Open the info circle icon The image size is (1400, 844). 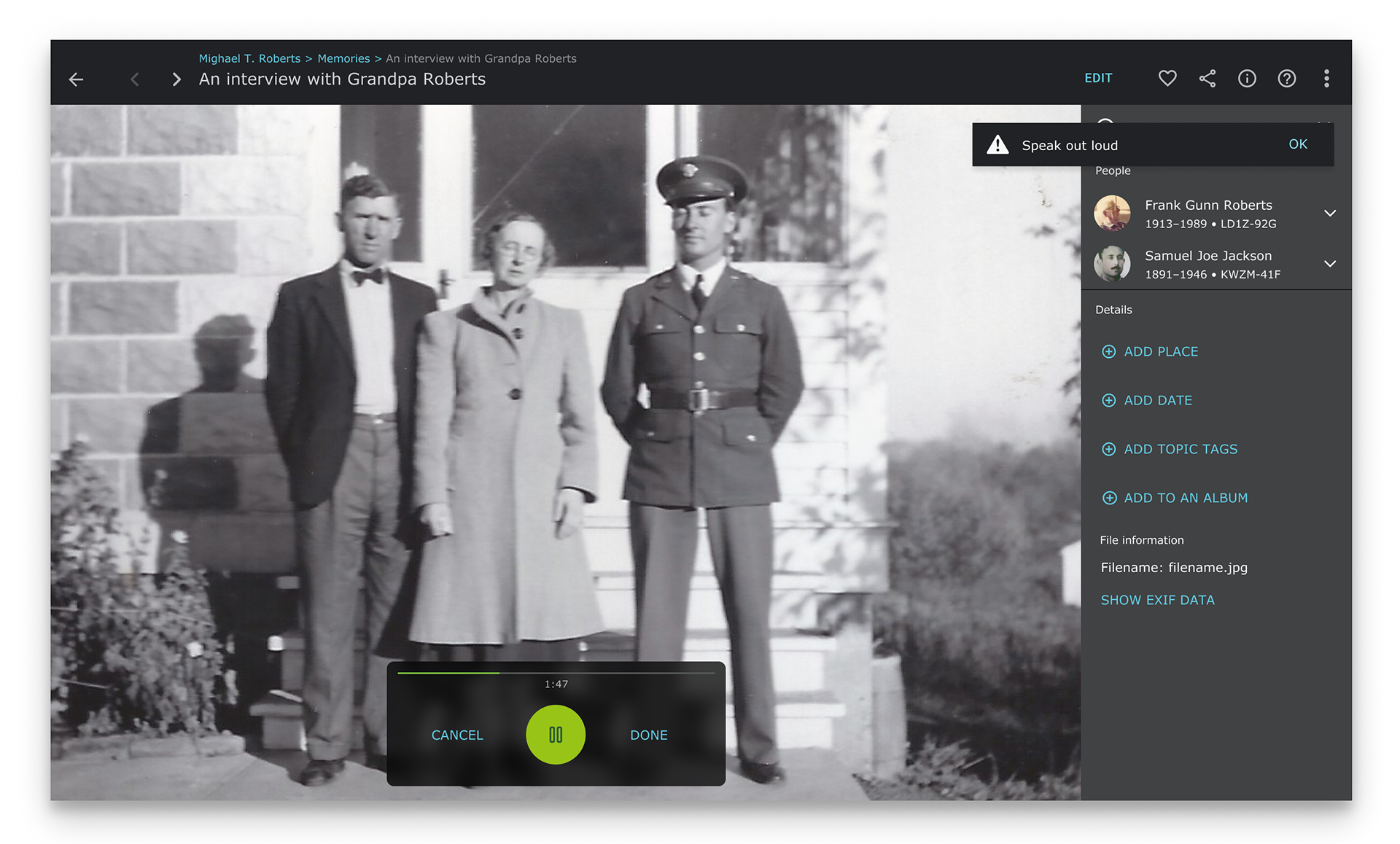[x=1247, y=78]
